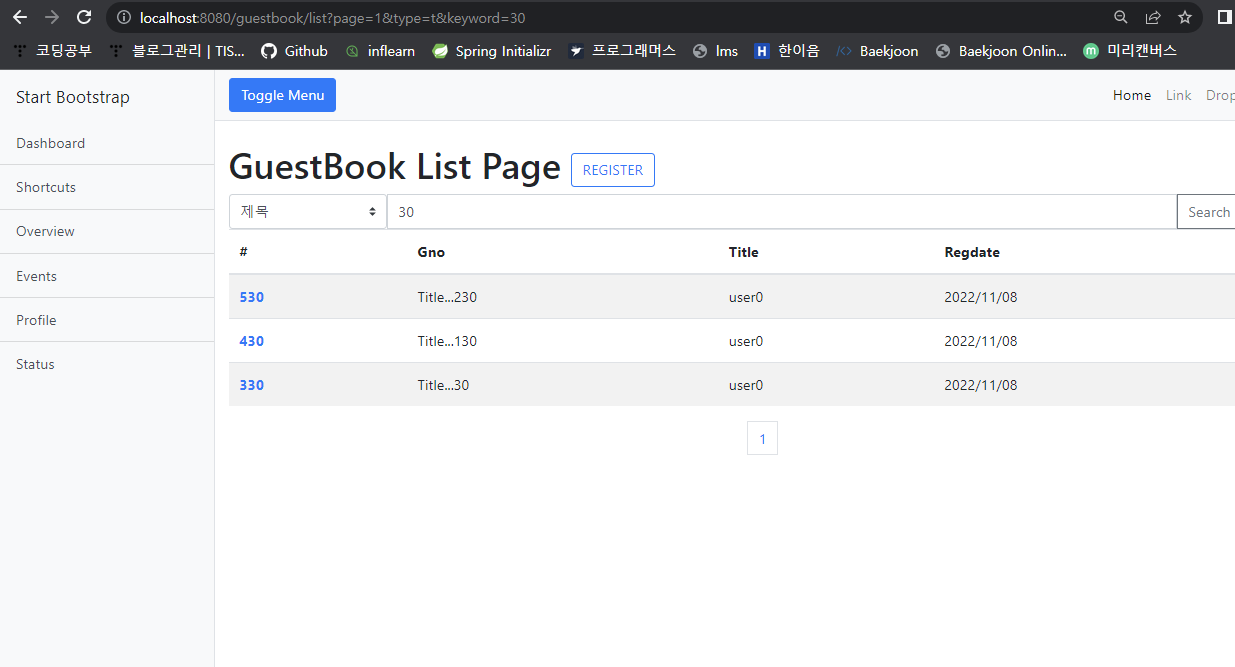
Task: Open the Dropdown navbar item
Action: 1220,95
